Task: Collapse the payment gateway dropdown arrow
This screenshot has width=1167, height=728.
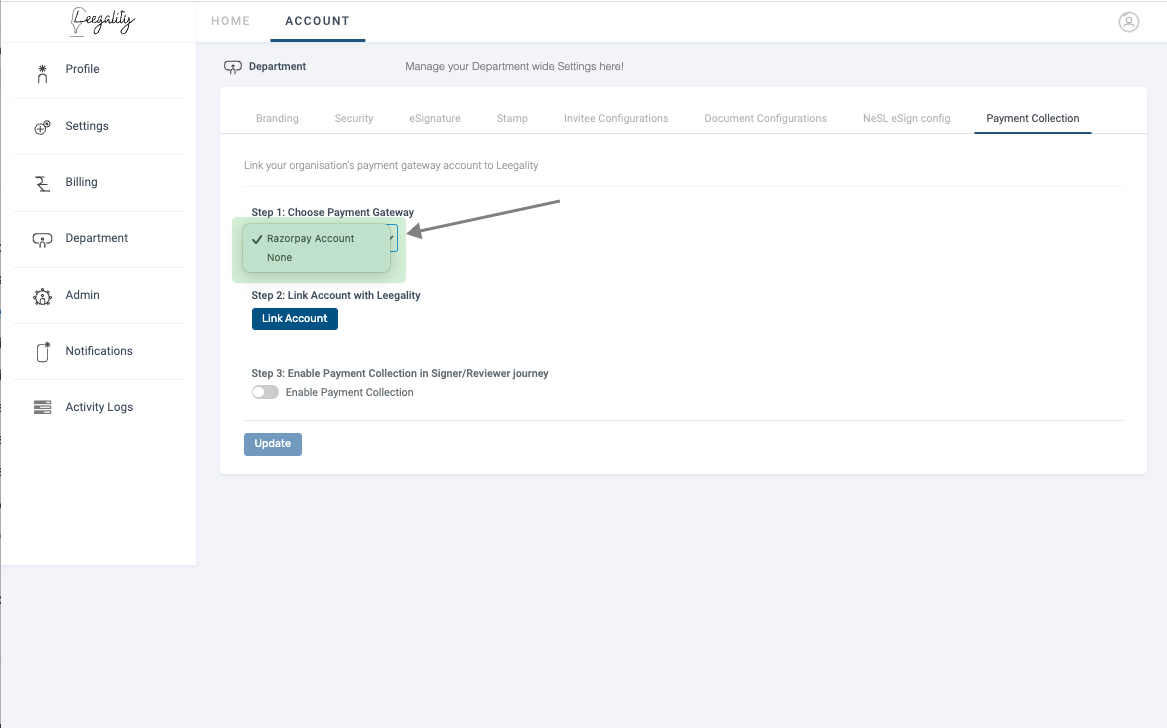Action: [391, 238]
